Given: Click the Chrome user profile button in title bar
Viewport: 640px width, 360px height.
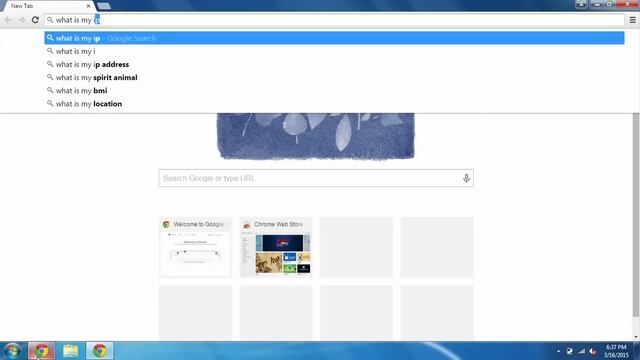Looking at the screenshot, I should point(581,4).
